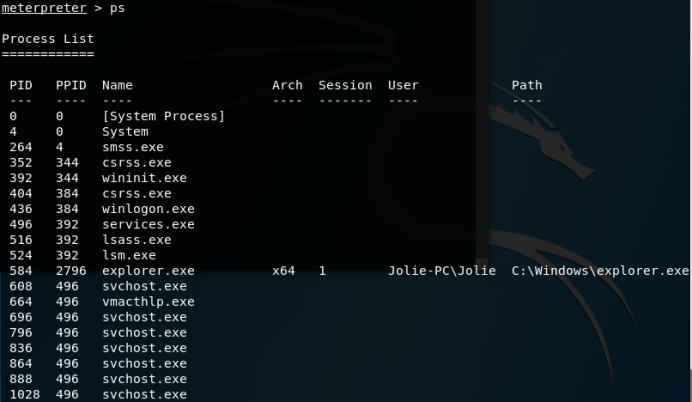The image size is (692, 402).
Task: Click the lsm.exe process name
Action: 129,255
